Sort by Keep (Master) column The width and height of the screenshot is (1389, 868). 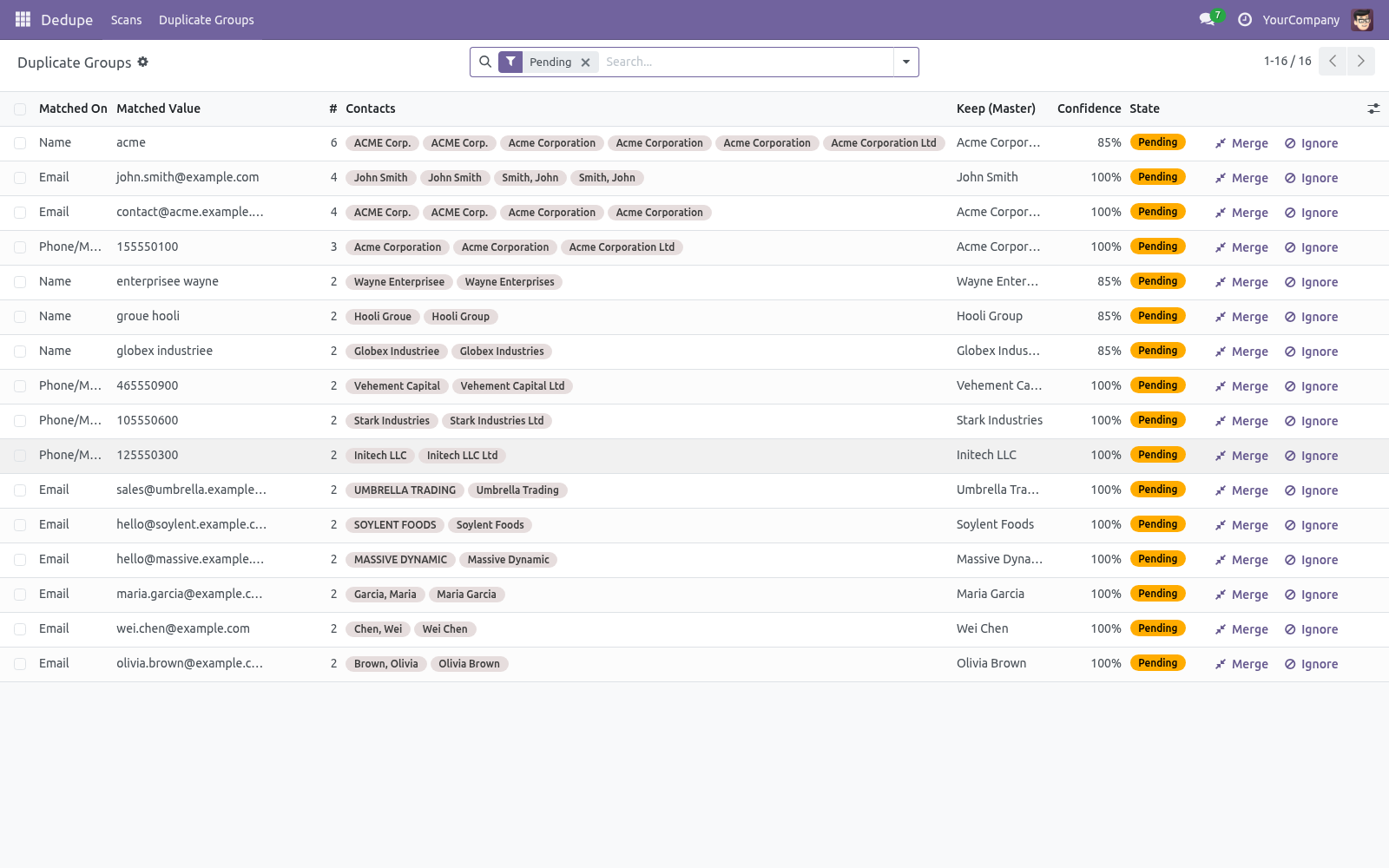(x=996, y=108)
